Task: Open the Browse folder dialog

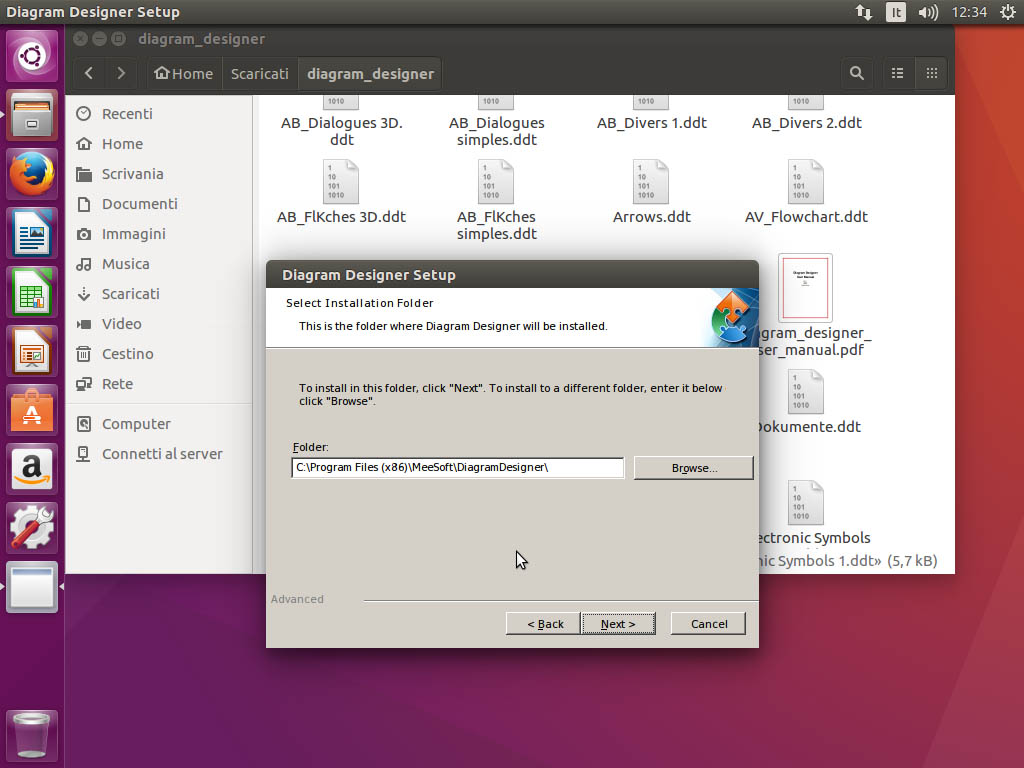Action: (x=693, y=468)
